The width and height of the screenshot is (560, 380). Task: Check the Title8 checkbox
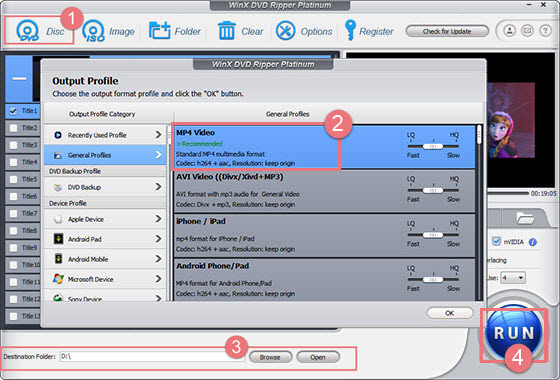(x=13, y=231)
